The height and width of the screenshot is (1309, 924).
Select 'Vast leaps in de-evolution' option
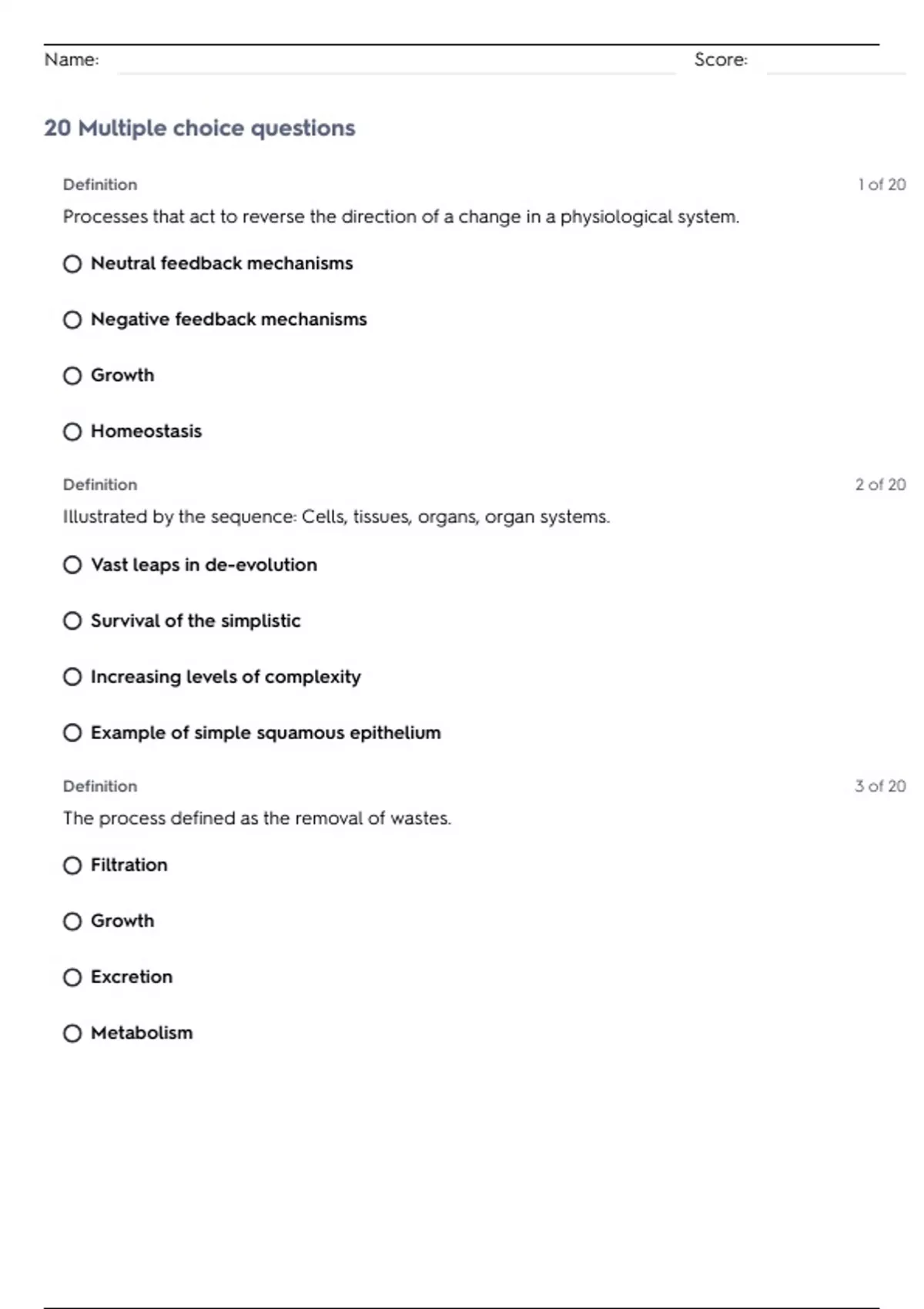tap(72, 565)
